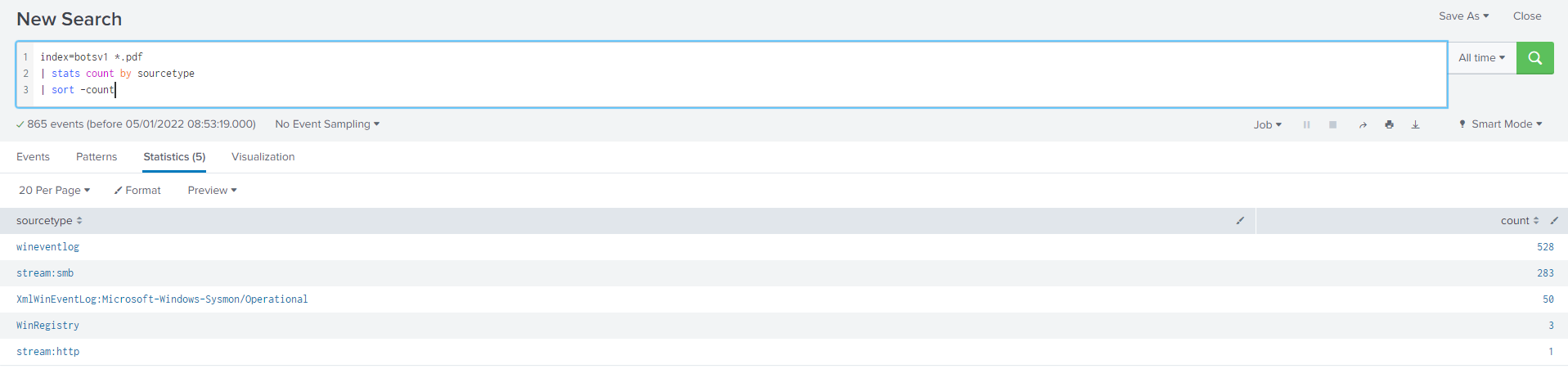This screenshot has height=378, width=1568.
Task: Click the share job arrow icon
Action: pyautogui.click(x=1363, y=124)
